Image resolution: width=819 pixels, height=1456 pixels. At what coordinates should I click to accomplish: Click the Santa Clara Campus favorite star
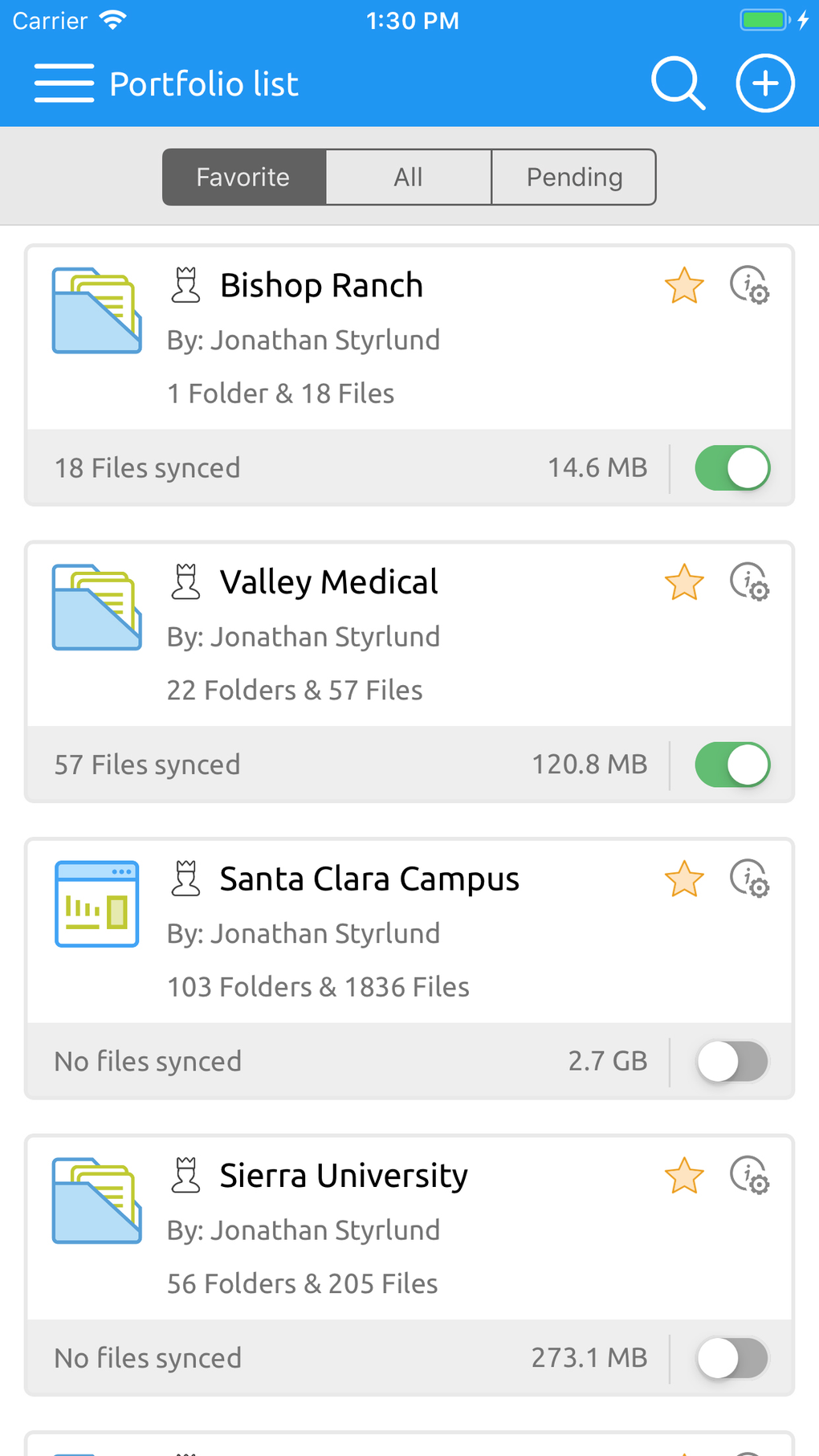684,879
